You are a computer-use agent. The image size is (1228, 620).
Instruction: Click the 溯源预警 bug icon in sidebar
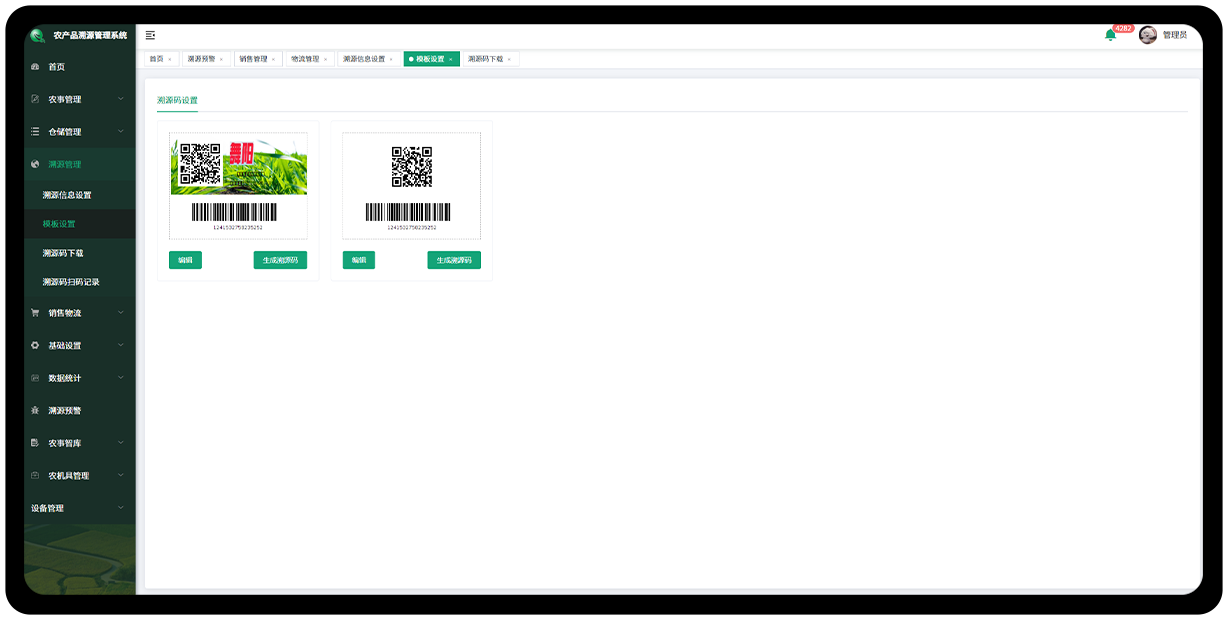35,411
